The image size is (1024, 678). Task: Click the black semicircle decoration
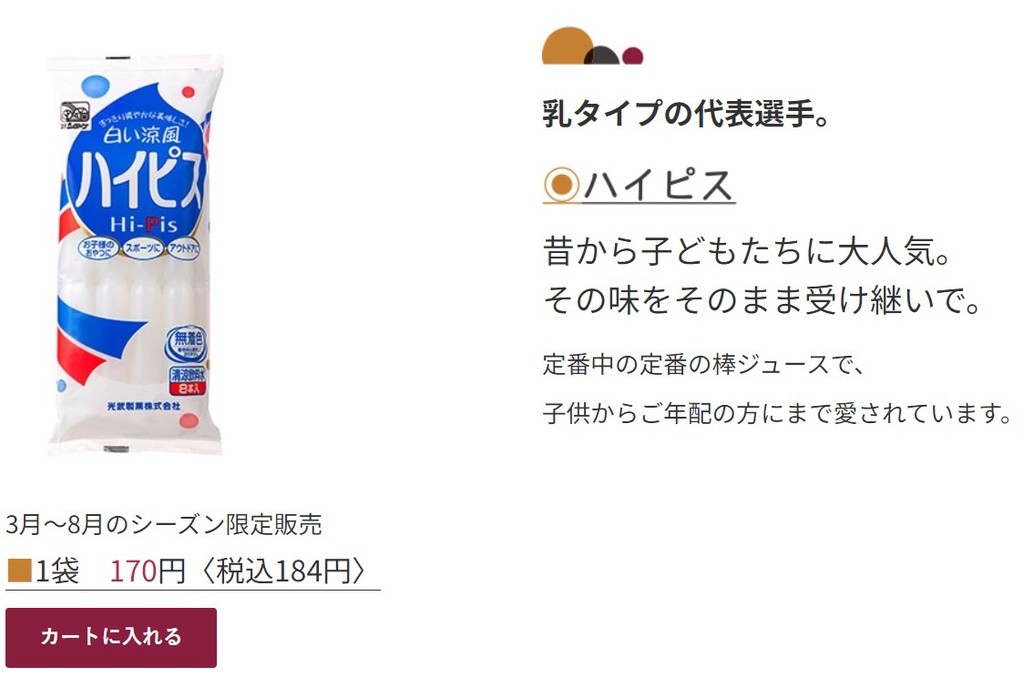(603, 56)
